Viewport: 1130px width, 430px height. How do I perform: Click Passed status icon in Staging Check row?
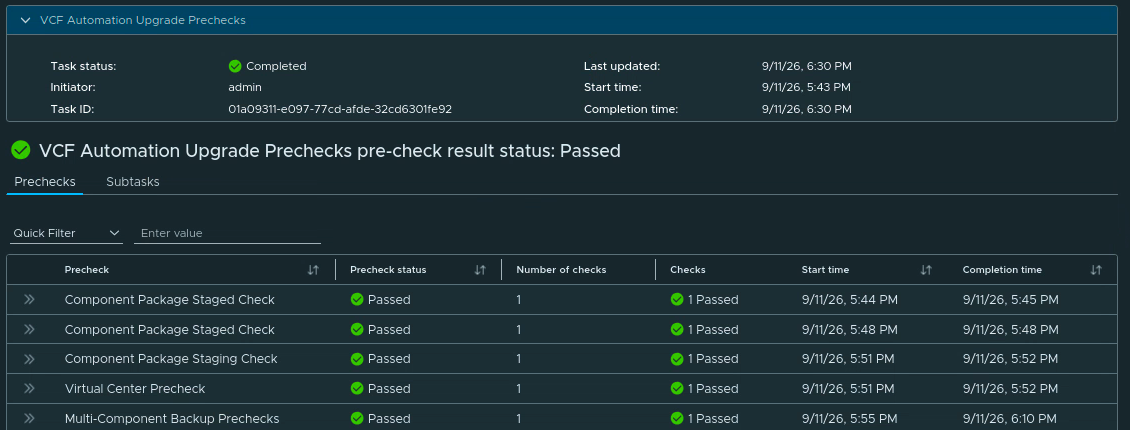[357, 359]
